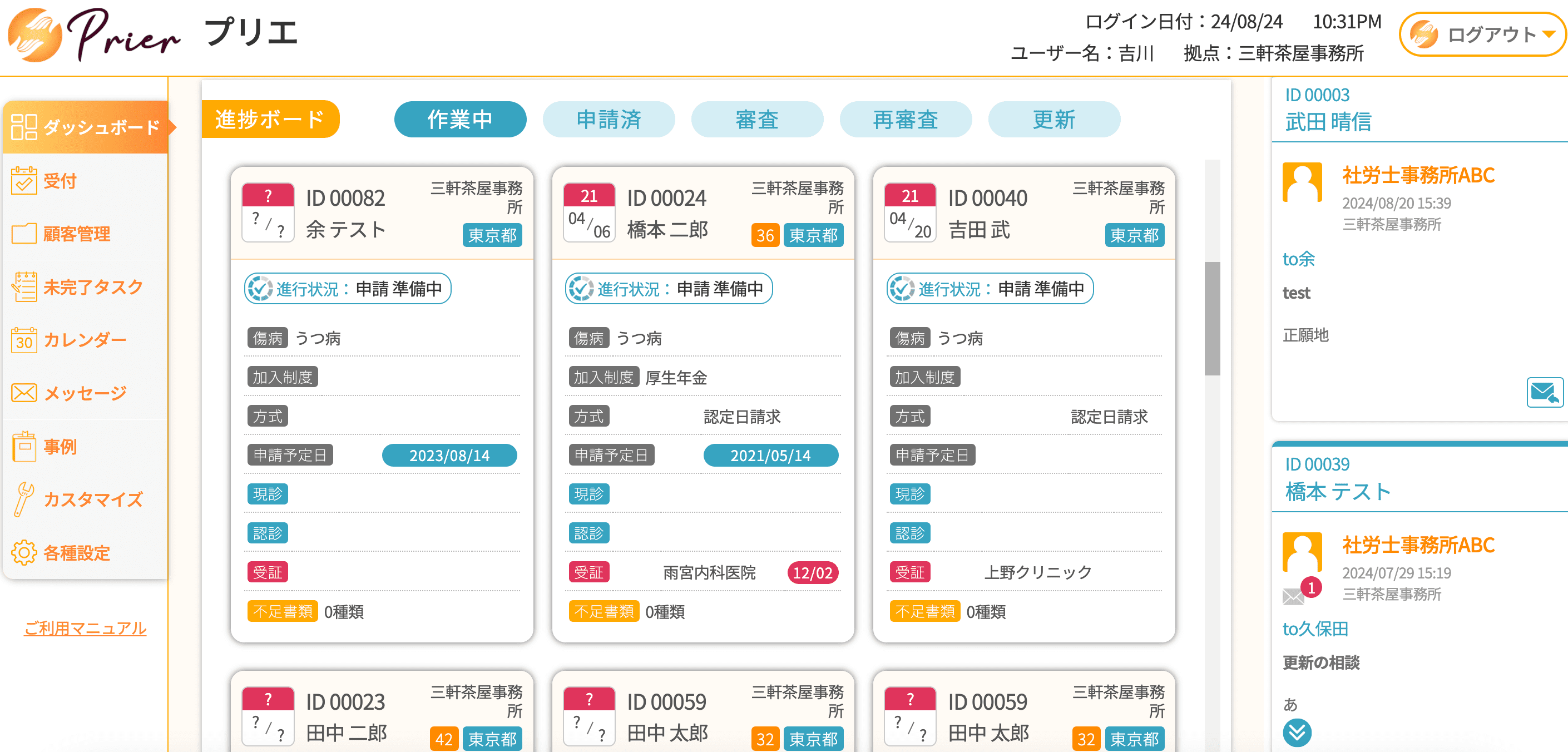Open 受付 in sidebar
This screenshot has height=752, width=1568.
[x=86, y=181]
